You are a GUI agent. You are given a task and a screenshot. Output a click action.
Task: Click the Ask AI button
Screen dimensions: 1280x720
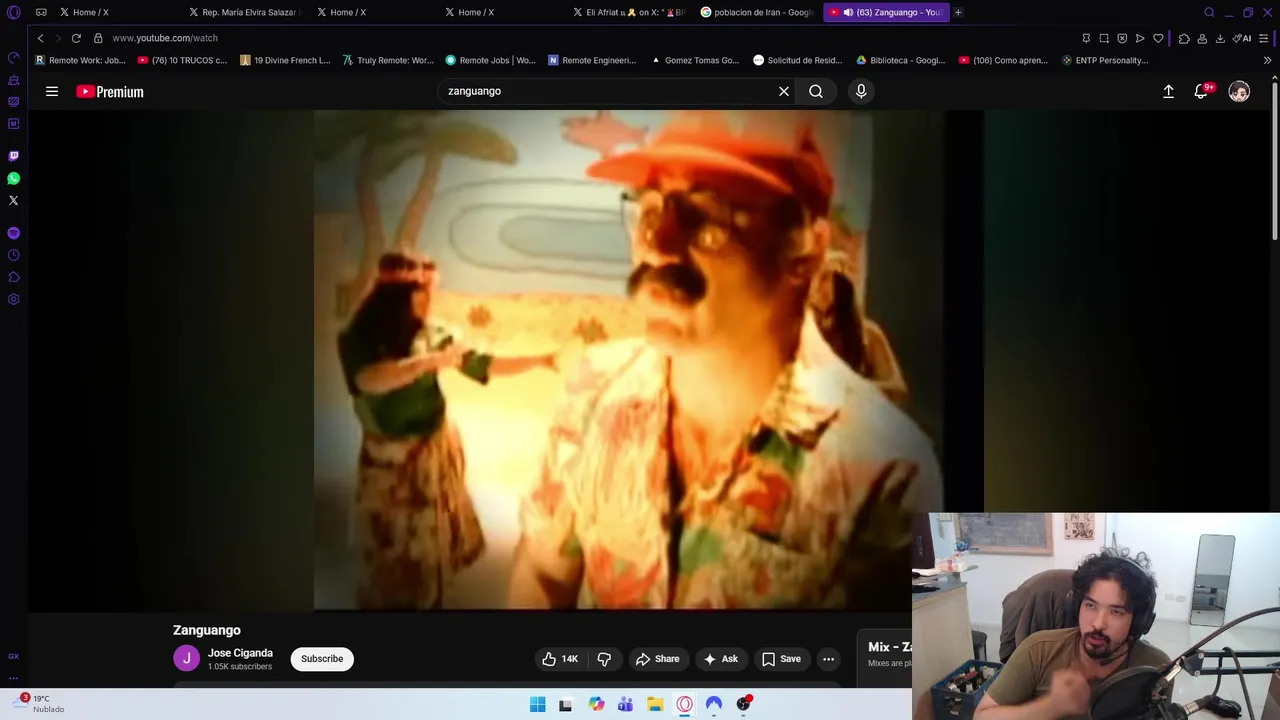click(x=721, y=659)
